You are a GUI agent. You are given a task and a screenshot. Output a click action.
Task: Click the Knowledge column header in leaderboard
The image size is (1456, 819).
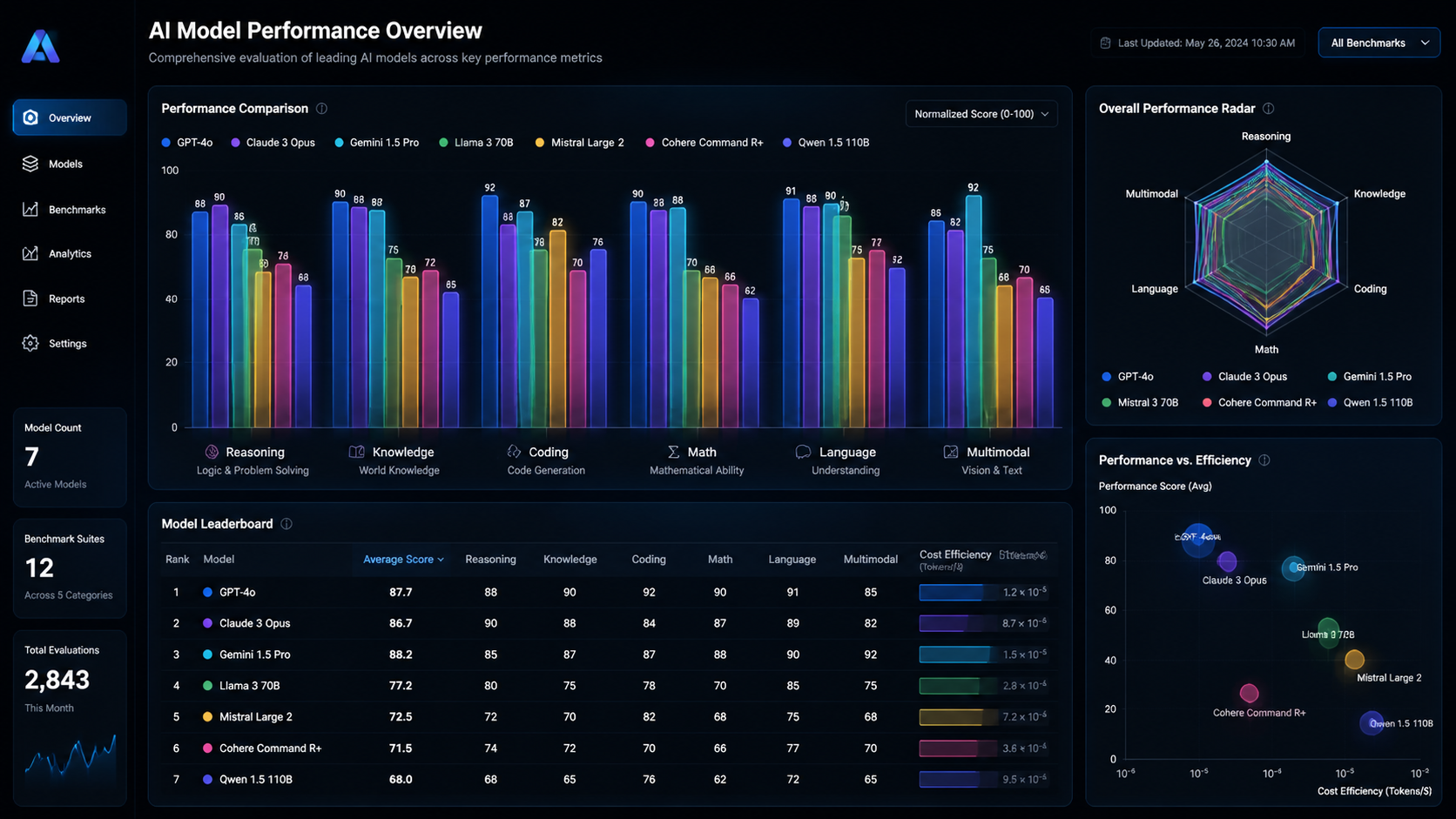pos(570,559)
